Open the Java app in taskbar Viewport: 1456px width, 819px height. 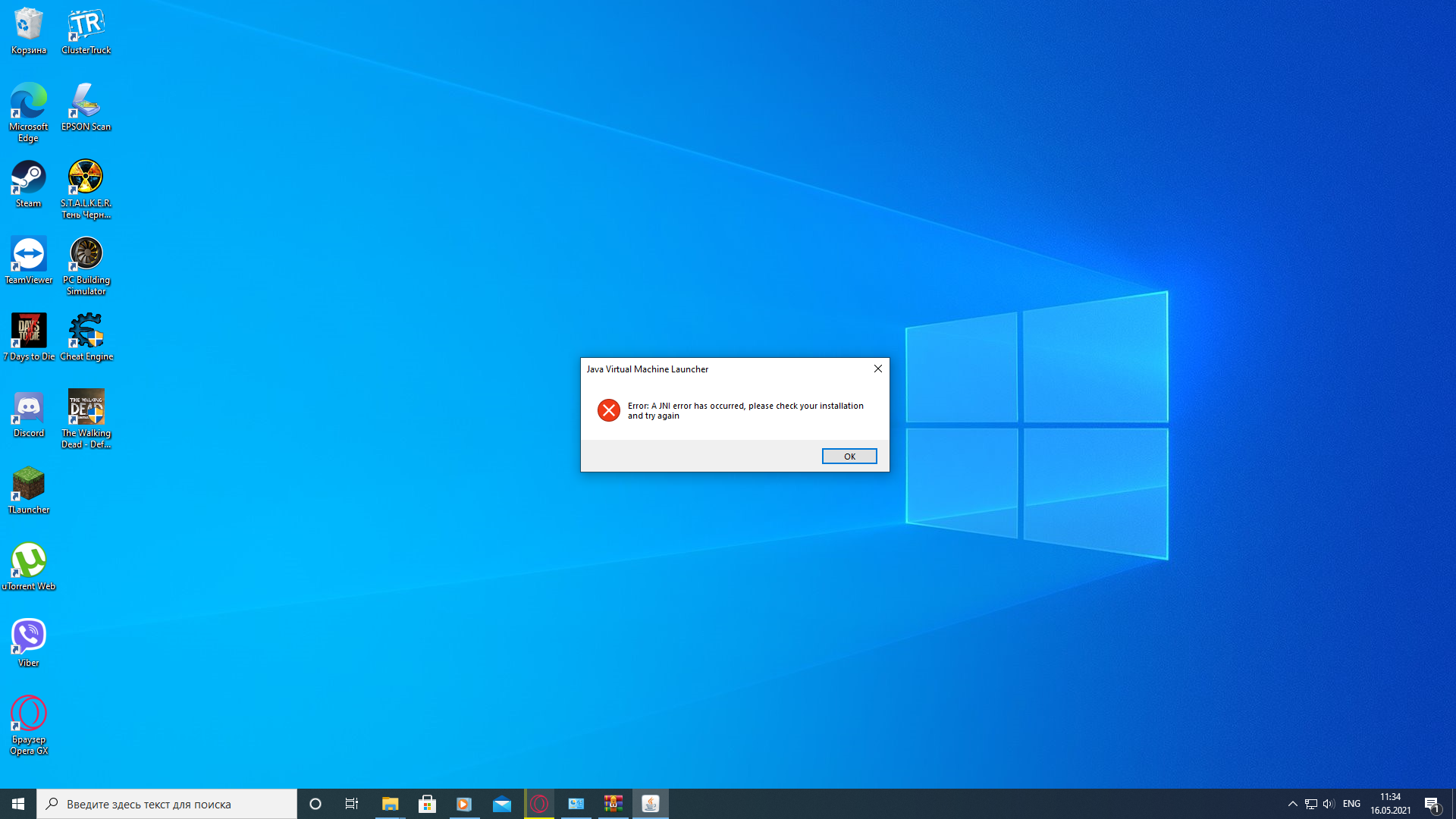650,804
